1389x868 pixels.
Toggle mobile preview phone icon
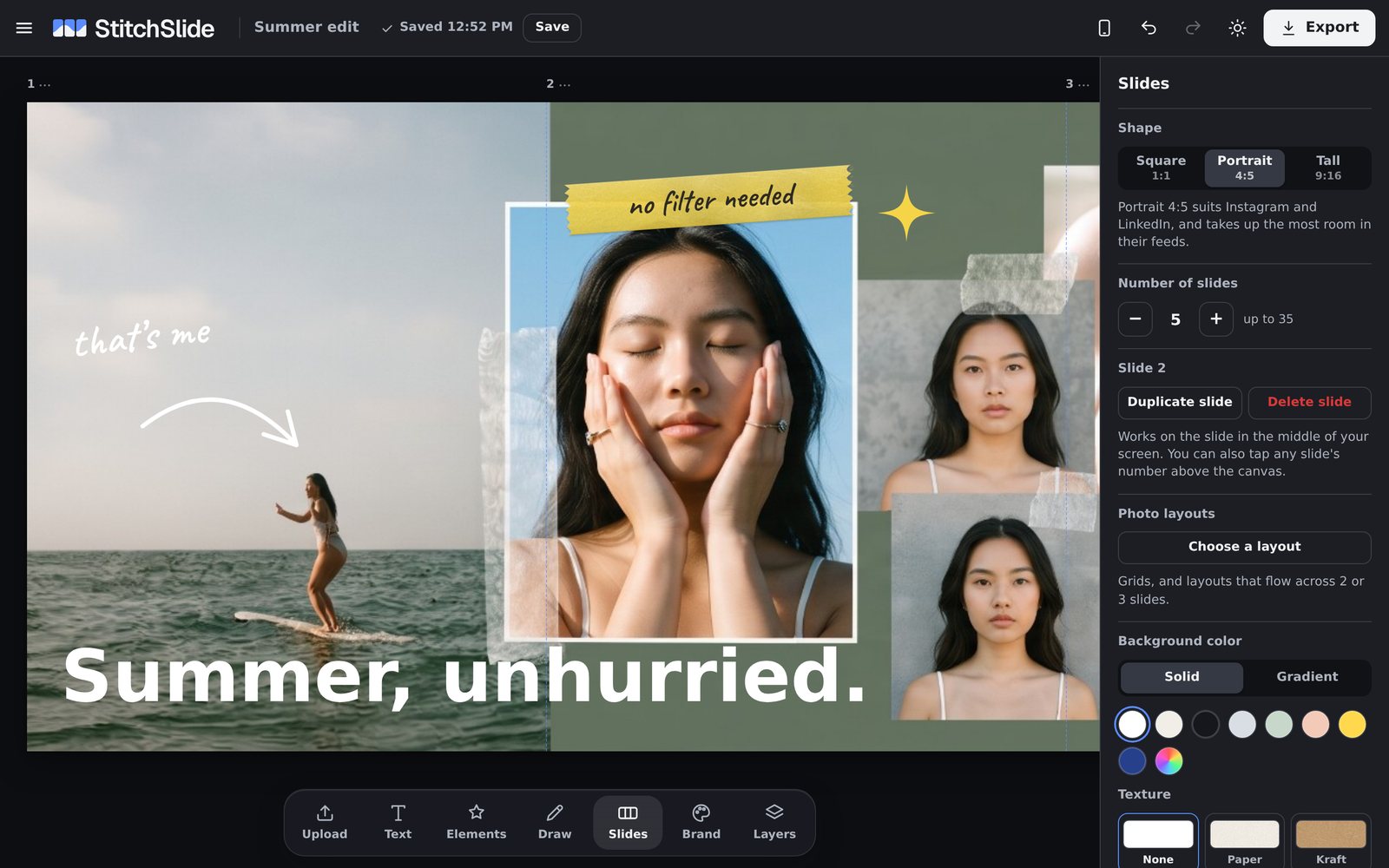point(1104,28)
